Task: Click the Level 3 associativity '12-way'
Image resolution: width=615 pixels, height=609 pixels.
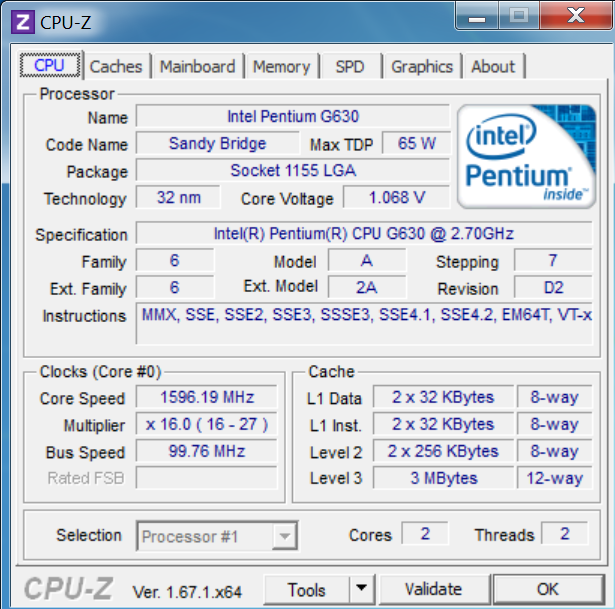Action: 555,478
